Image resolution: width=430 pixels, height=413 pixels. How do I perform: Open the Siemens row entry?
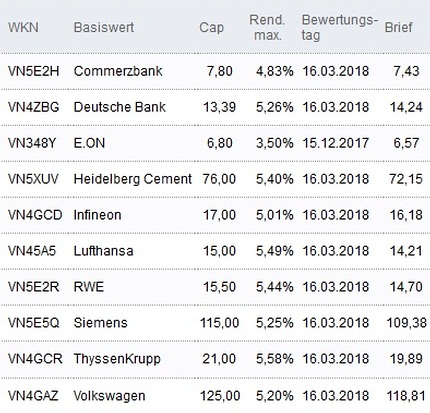100,323
